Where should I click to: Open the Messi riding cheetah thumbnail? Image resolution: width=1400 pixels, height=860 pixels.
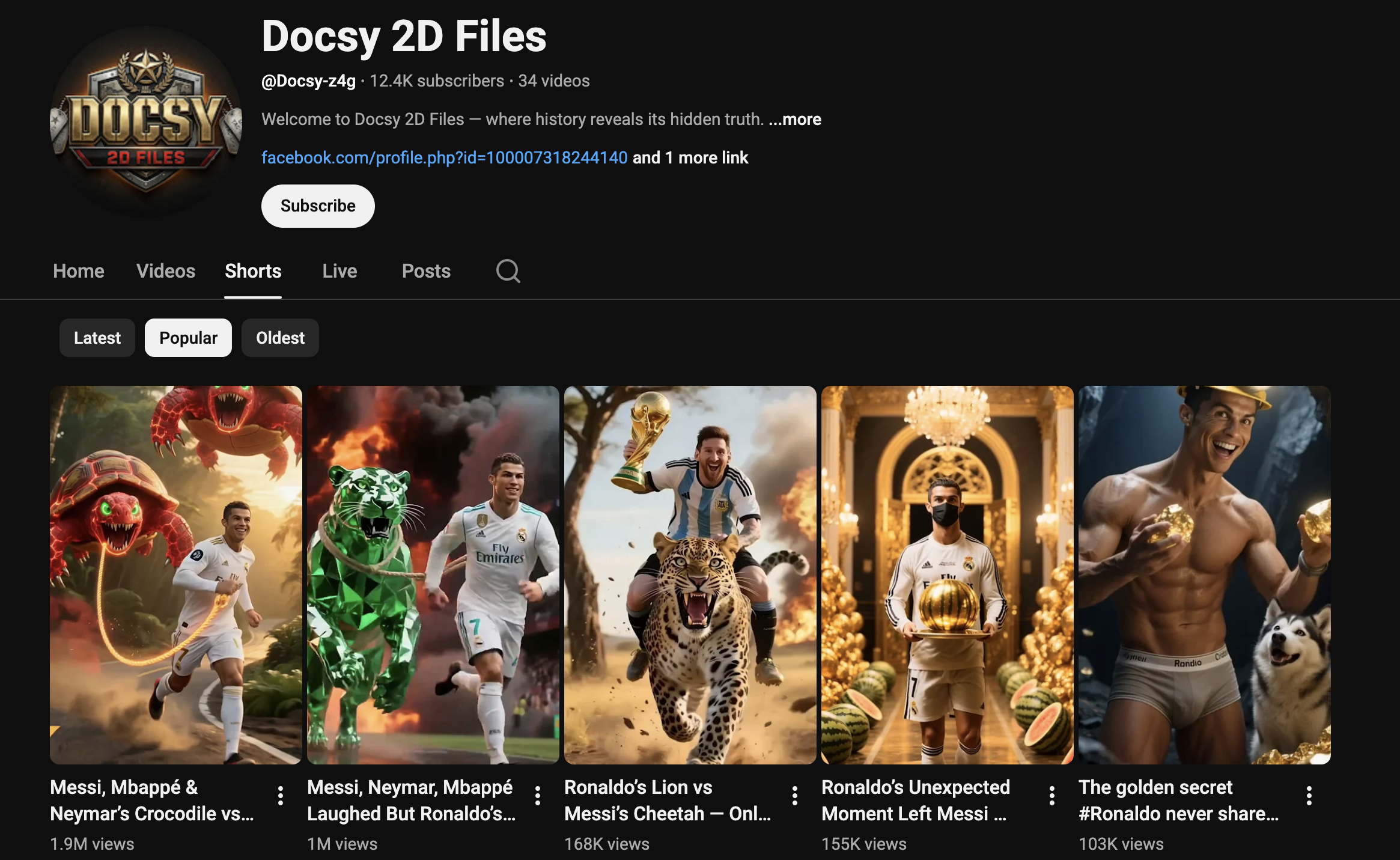(690, 575)
